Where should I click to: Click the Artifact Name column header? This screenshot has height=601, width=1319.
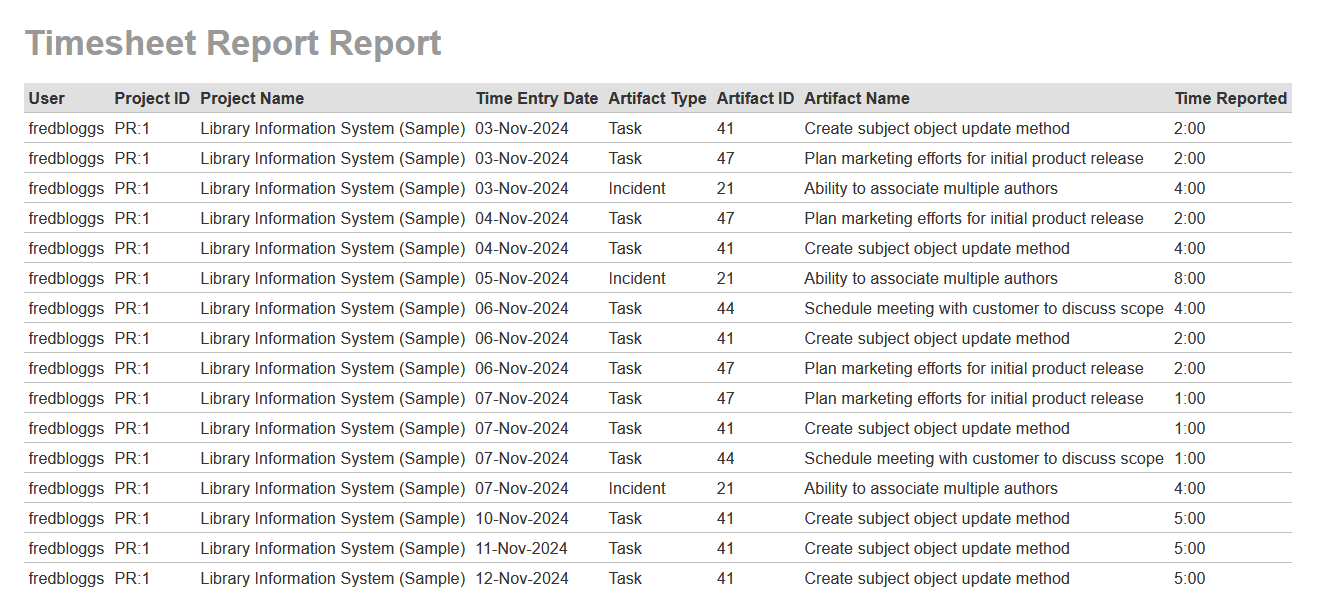857,98
